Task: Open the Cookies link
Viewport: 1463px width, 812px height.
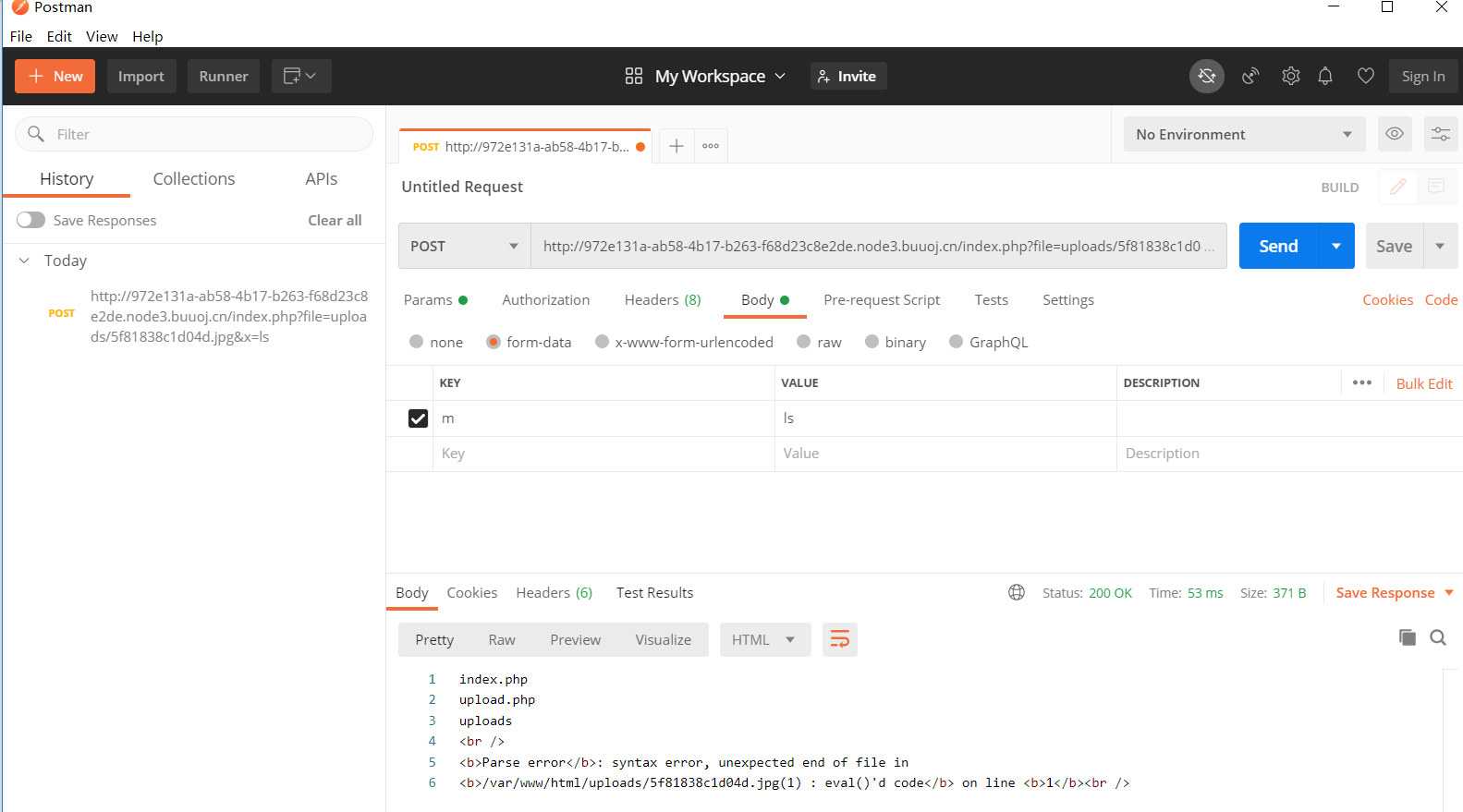Action: 1387,299
